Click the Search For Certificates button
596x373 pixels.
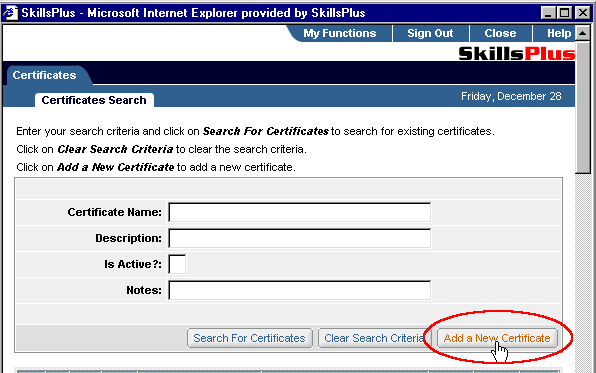click(249, 338)
